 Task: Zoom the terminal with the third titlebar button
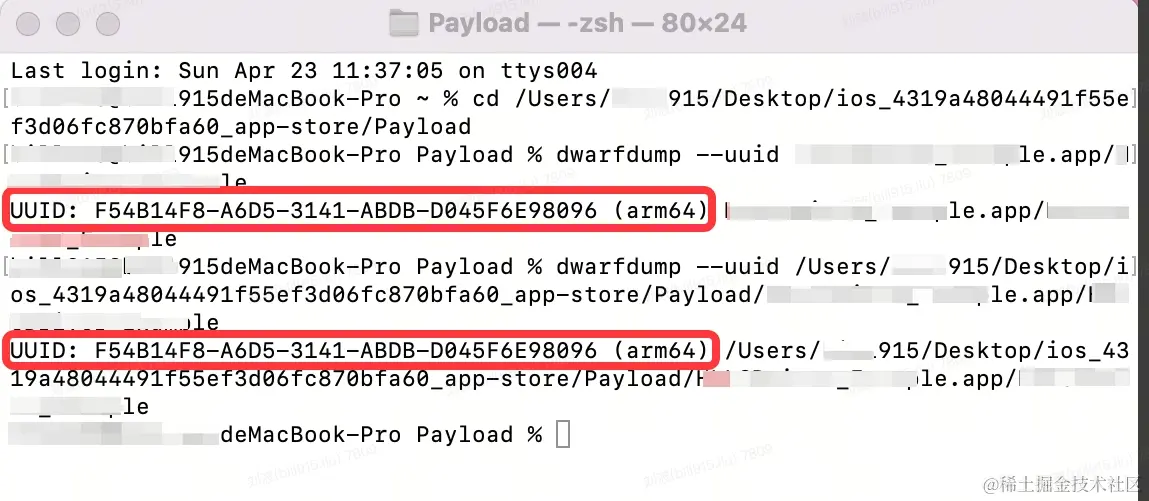click(x=108, y=24)
